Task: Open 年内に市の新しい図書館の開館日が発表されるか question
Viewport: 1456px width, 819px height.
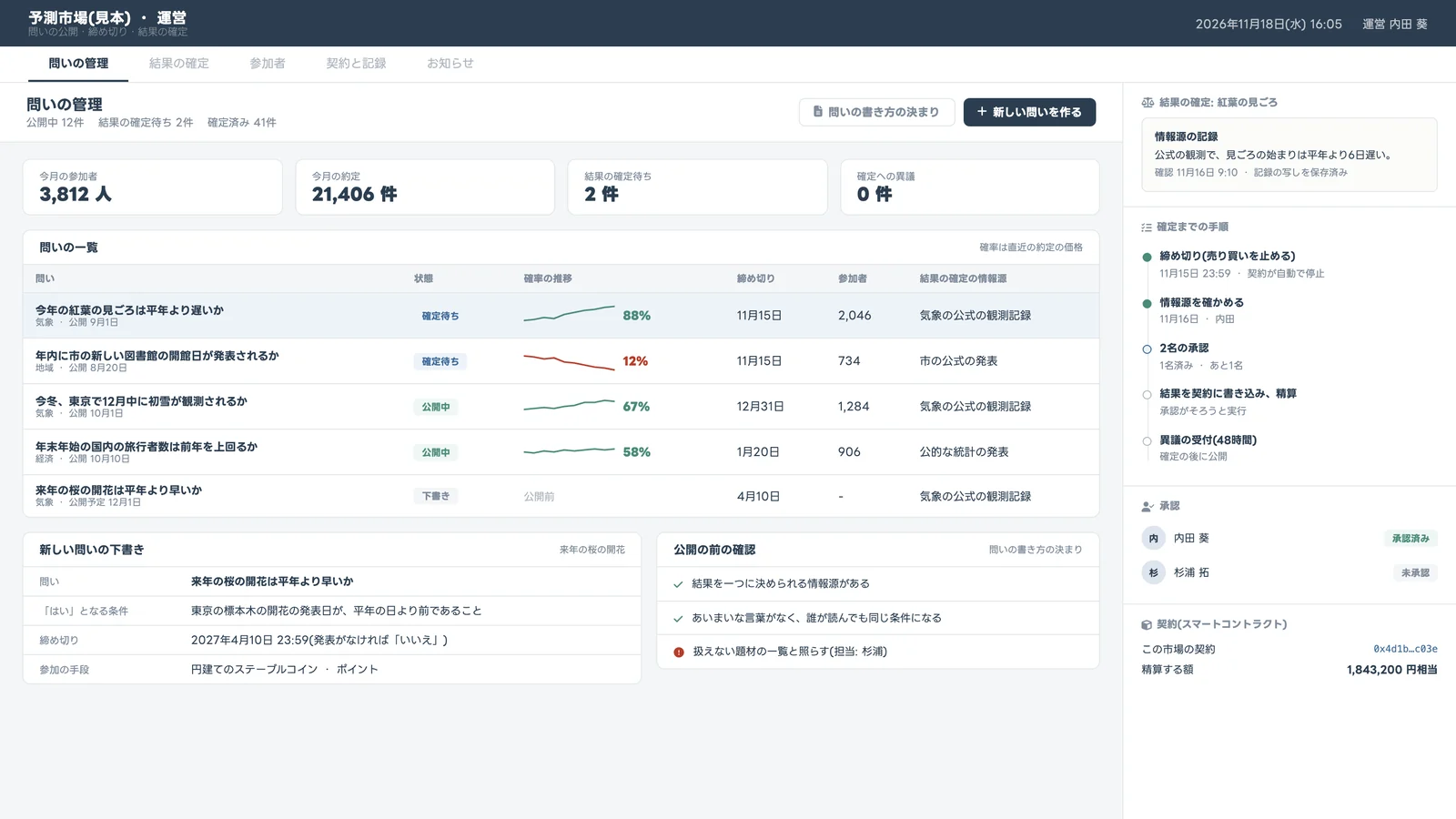Action: [x=157, y=356]
